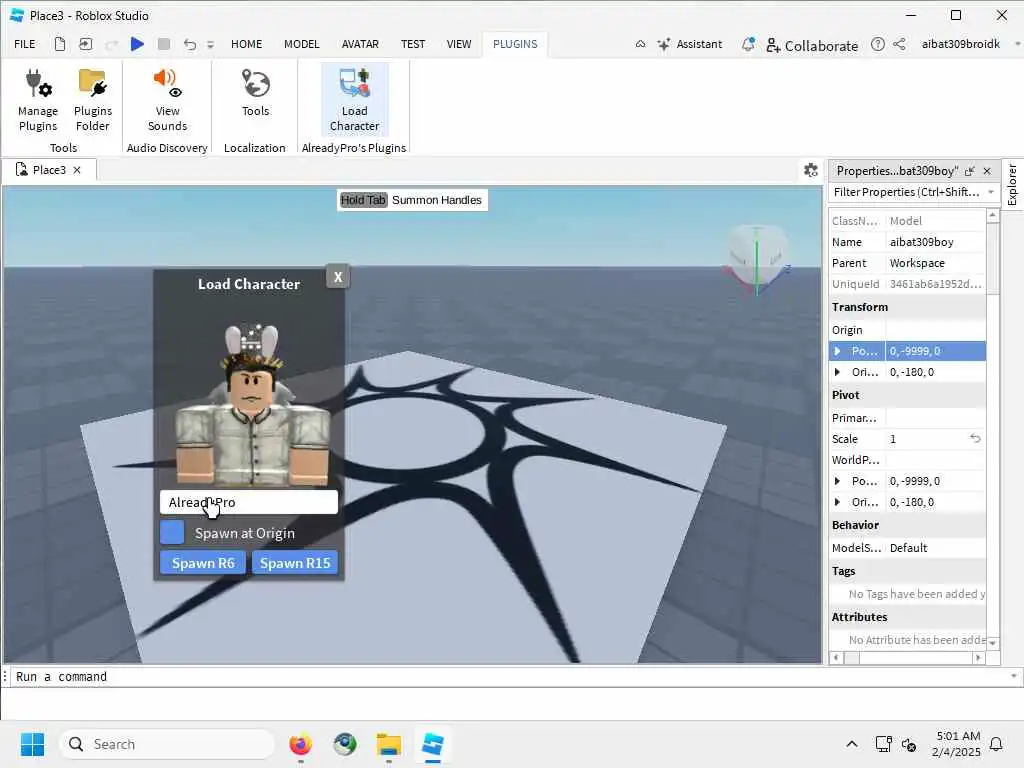The image size is (1024, 768).
Task: Click the New file icon
Action: tap(59, 44)
